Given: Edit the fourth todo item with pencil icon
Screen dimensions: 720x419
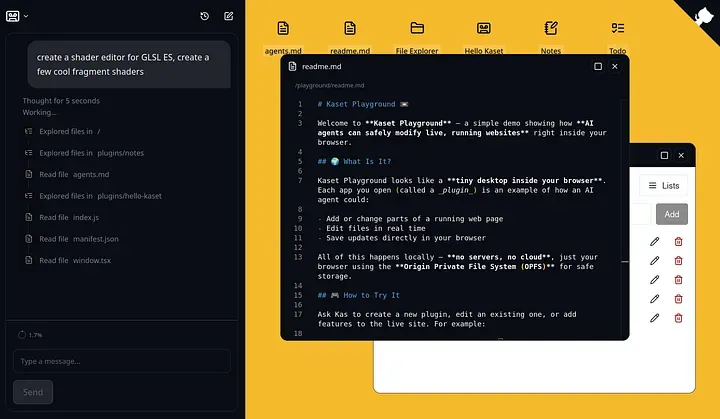Looking at the screenshot, I should click(x=655, y=299).
